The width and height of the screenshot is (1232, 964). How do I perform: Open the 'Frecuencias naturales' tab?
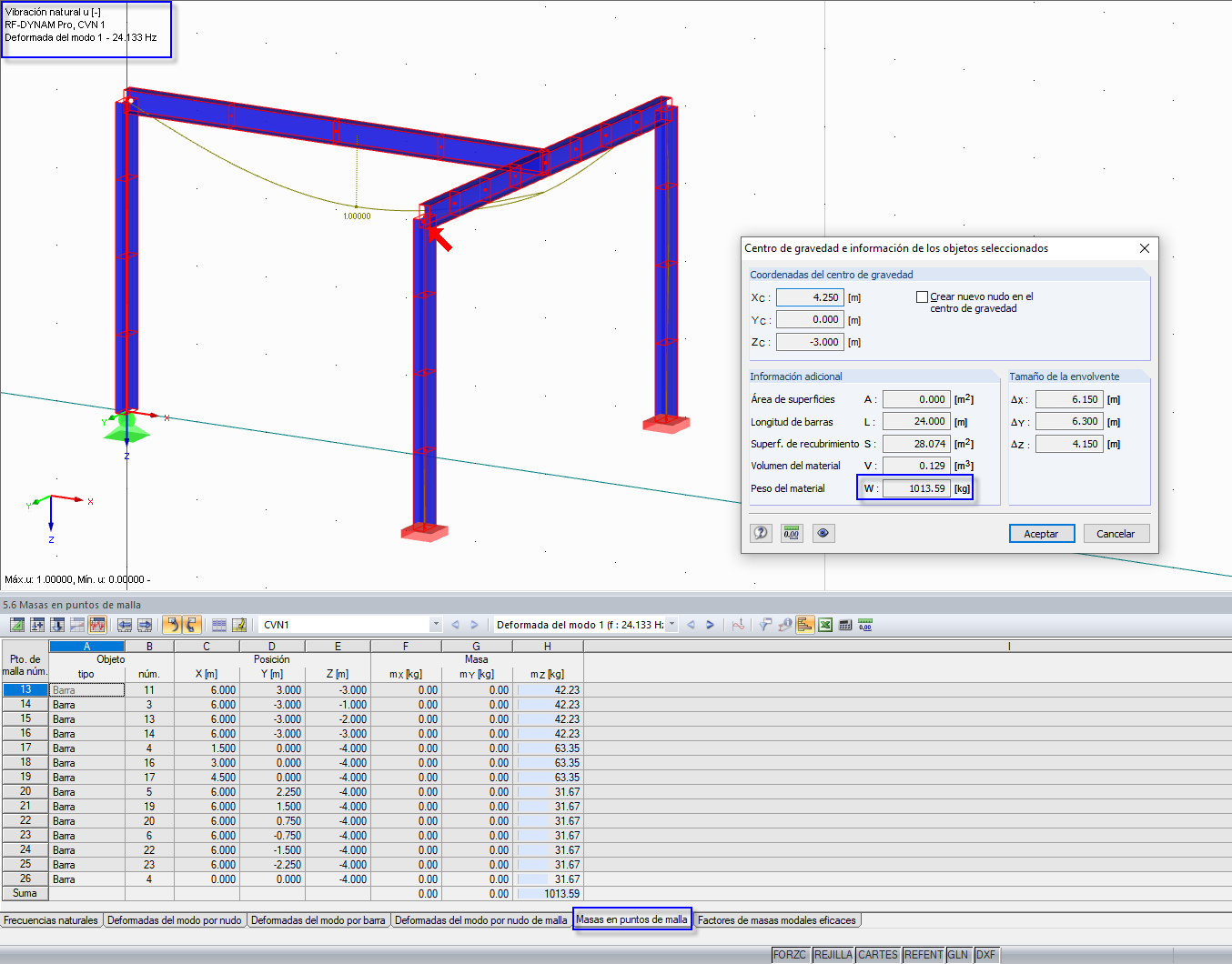click(51, 920)
